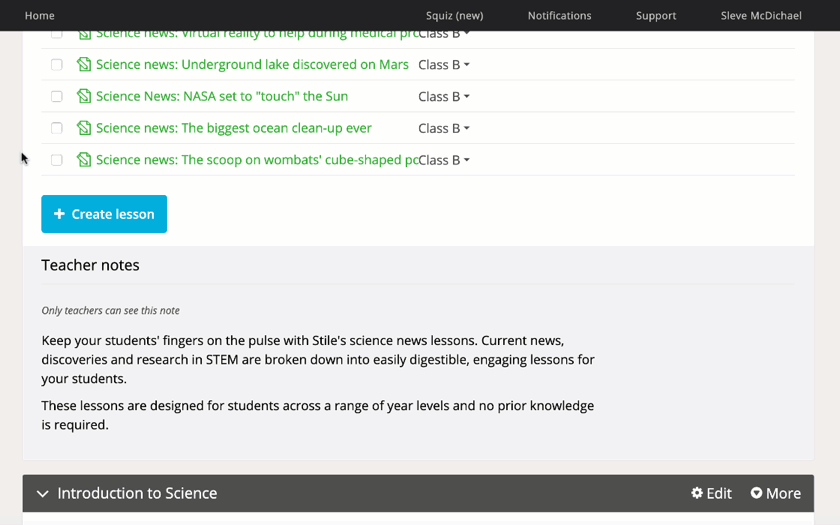The image size is (840, 525).
Task: Open Squiz (new) menu item
Action: pyautogui.click(x=454, y=16)
